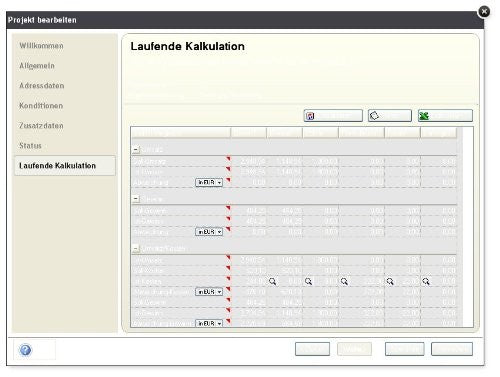Click the third button in the bottom row
Viewport: 500px width, 377px height.
[405, 349]
